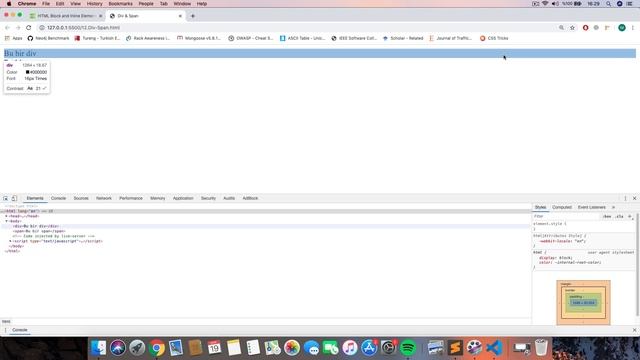Activate the inspect element picker icon
Image resolution: width=640 pixels, height=360 pixels.
tap(6, 198)
